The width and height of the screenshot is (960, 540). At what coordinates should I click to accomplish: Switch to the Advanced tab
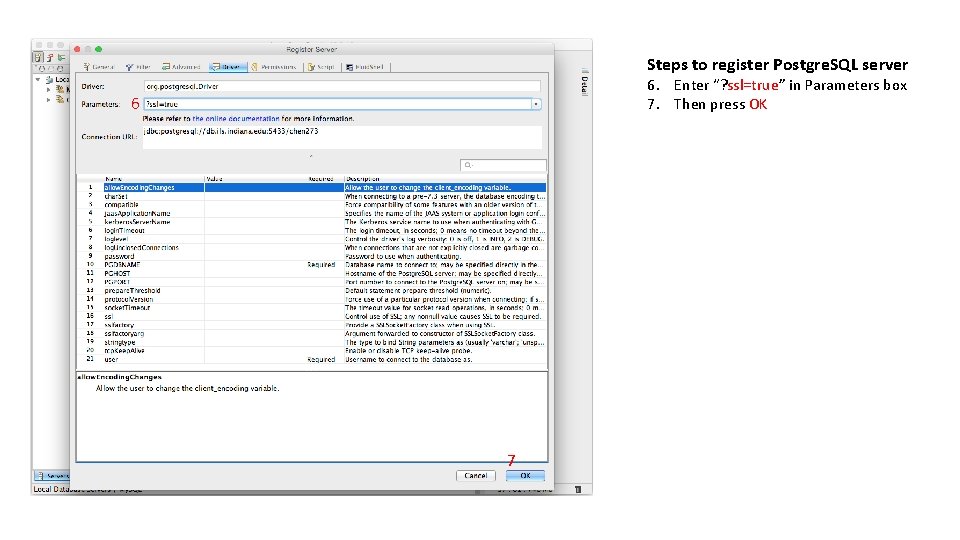pos(181,67)
